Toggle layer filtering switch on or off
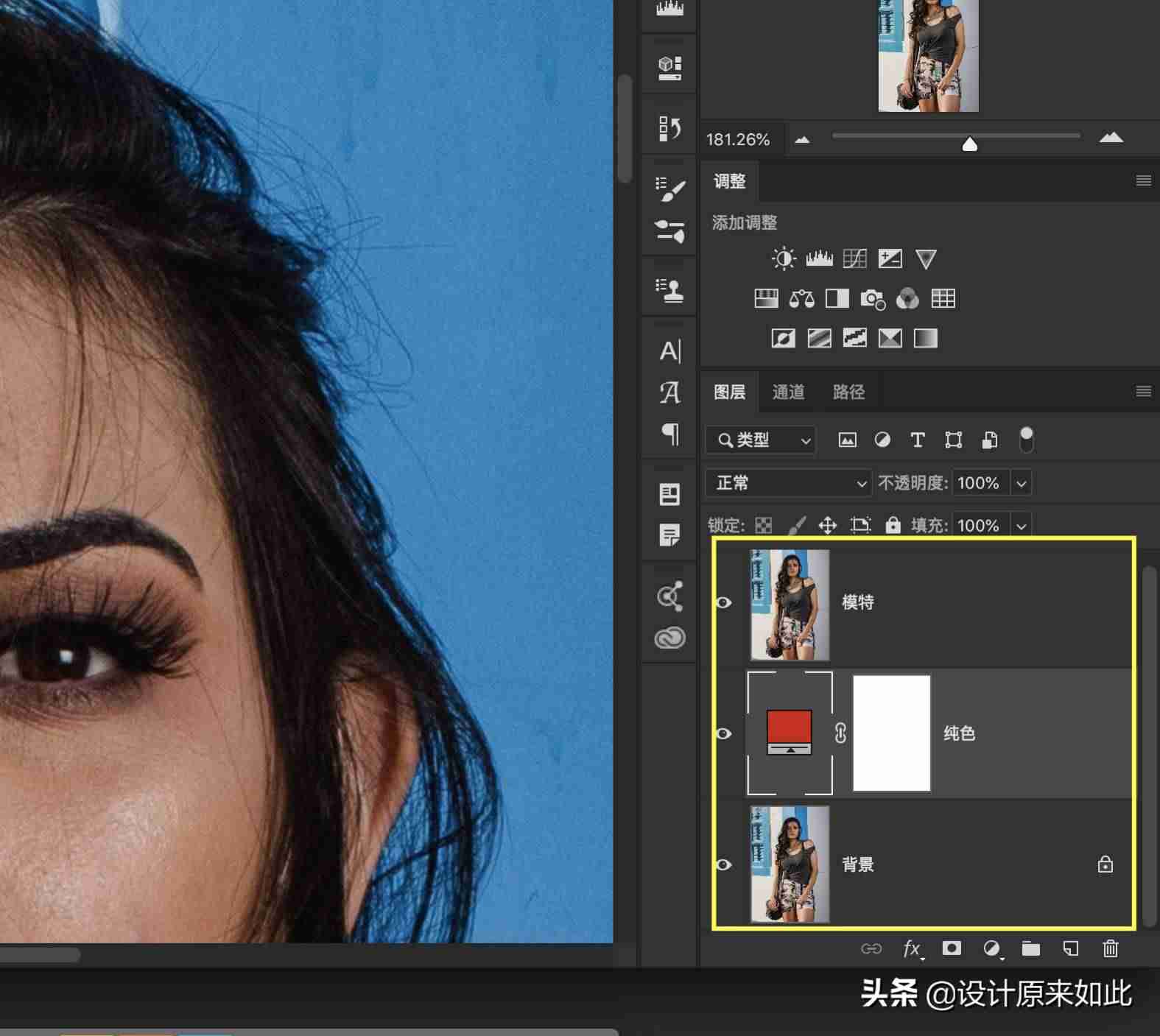The width and height of the screenshot is (1160, 1036). pyautogui.click(x=1026, y=440)
